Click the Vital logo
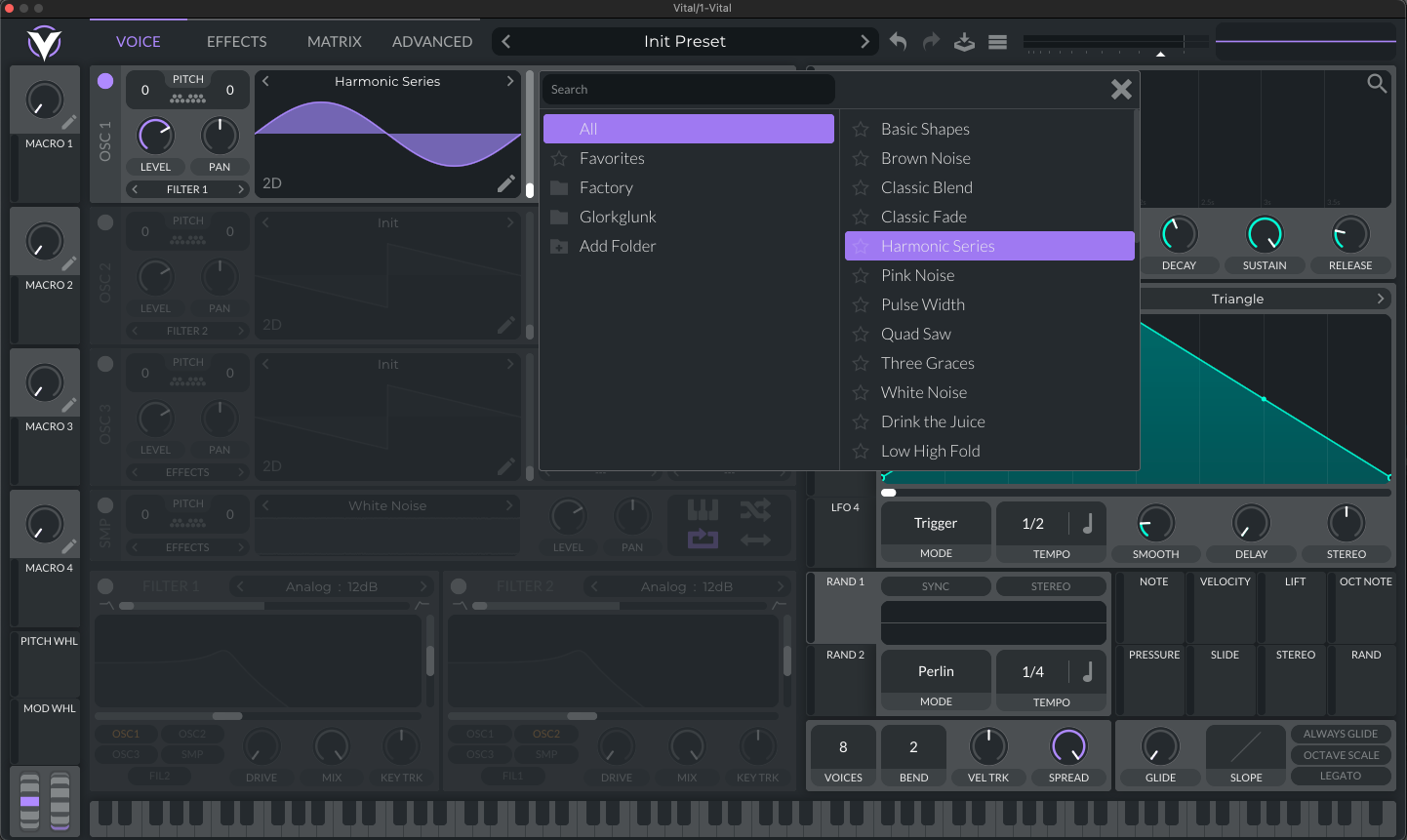The height and width of the screenshot is (840, 1407). pos(45,42)
